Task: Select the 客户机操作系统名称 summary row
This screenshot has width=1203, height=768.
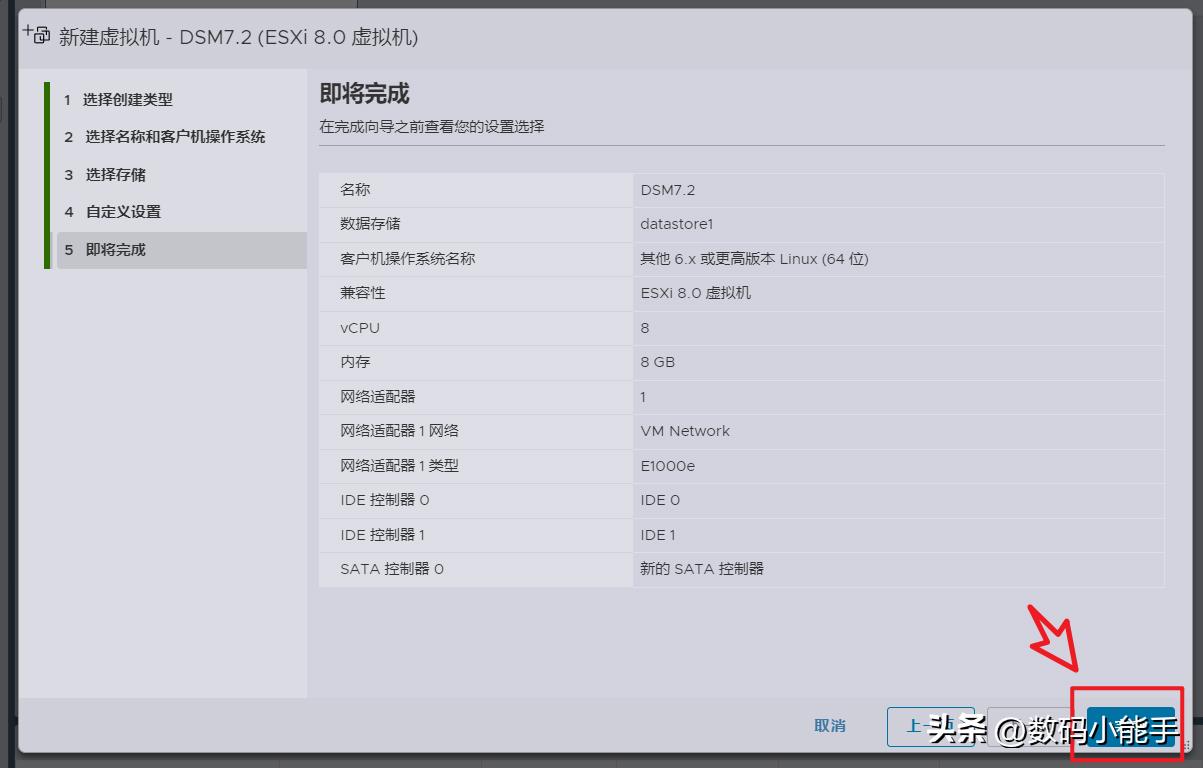Action: pos(740,259)
